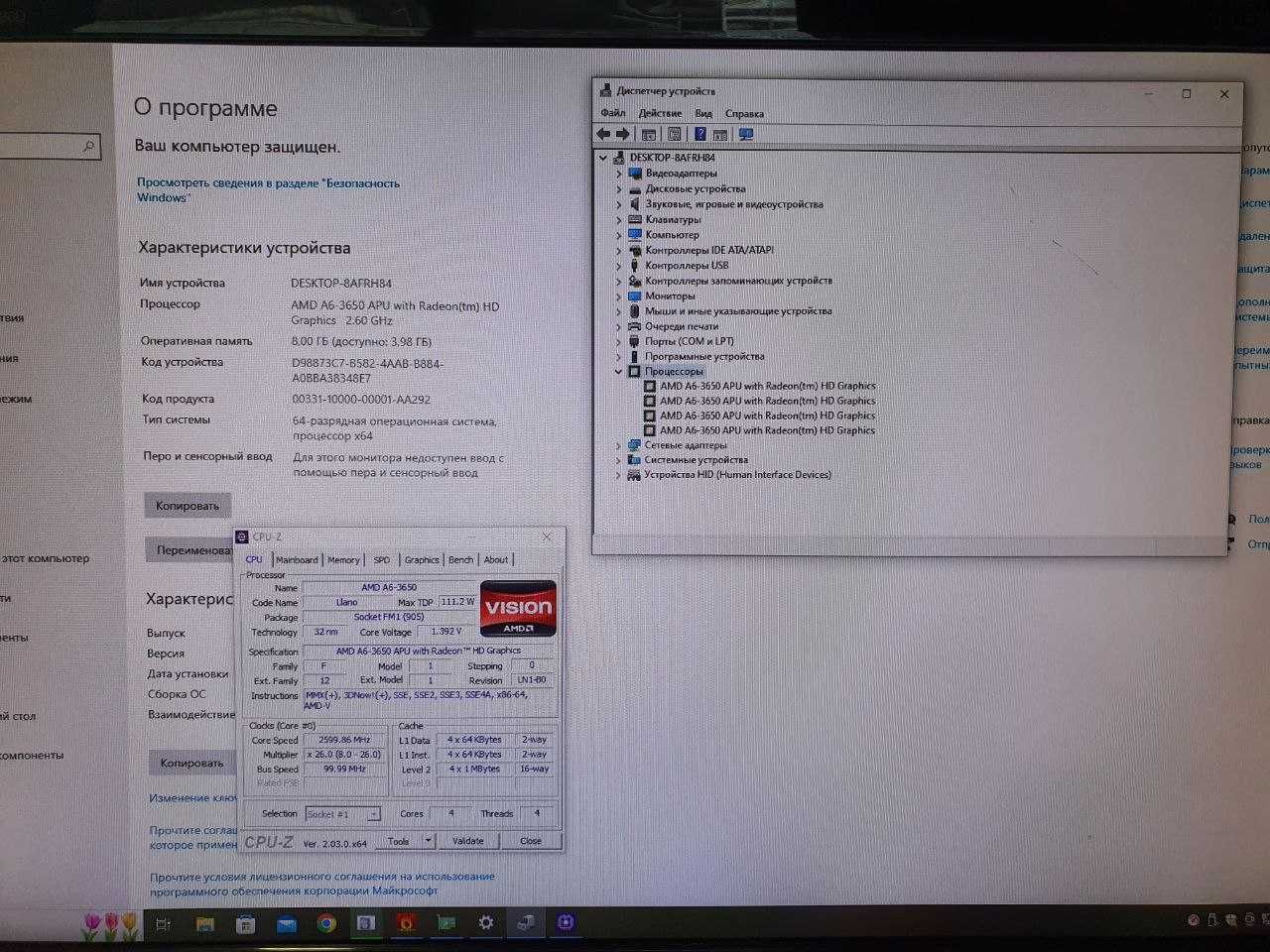Select the Компьютер tree item
Image resolution: width=1270 pixels, height=952 pixels.
coord(672,235)
